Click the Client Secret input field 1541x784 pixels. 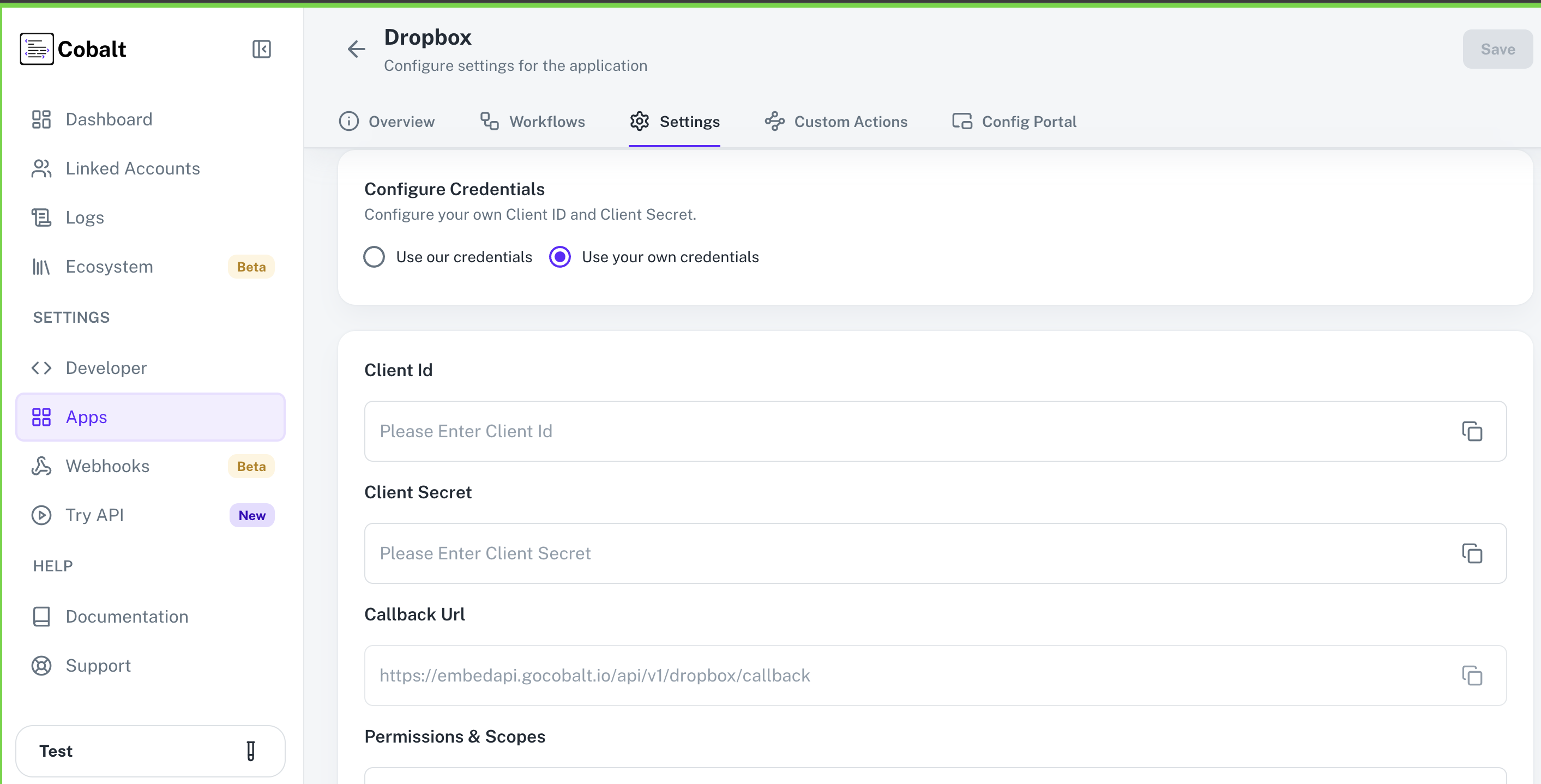click(778, 553)
